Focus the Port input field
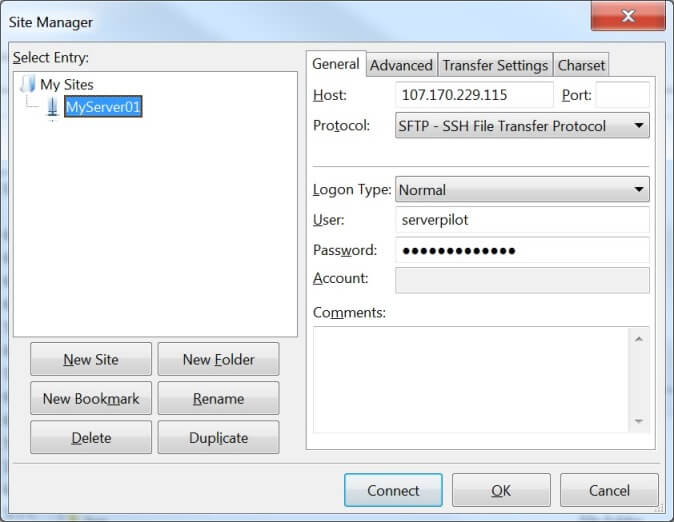Image resolution: width=674 pixels, height=522 pixels. (622, 95)
